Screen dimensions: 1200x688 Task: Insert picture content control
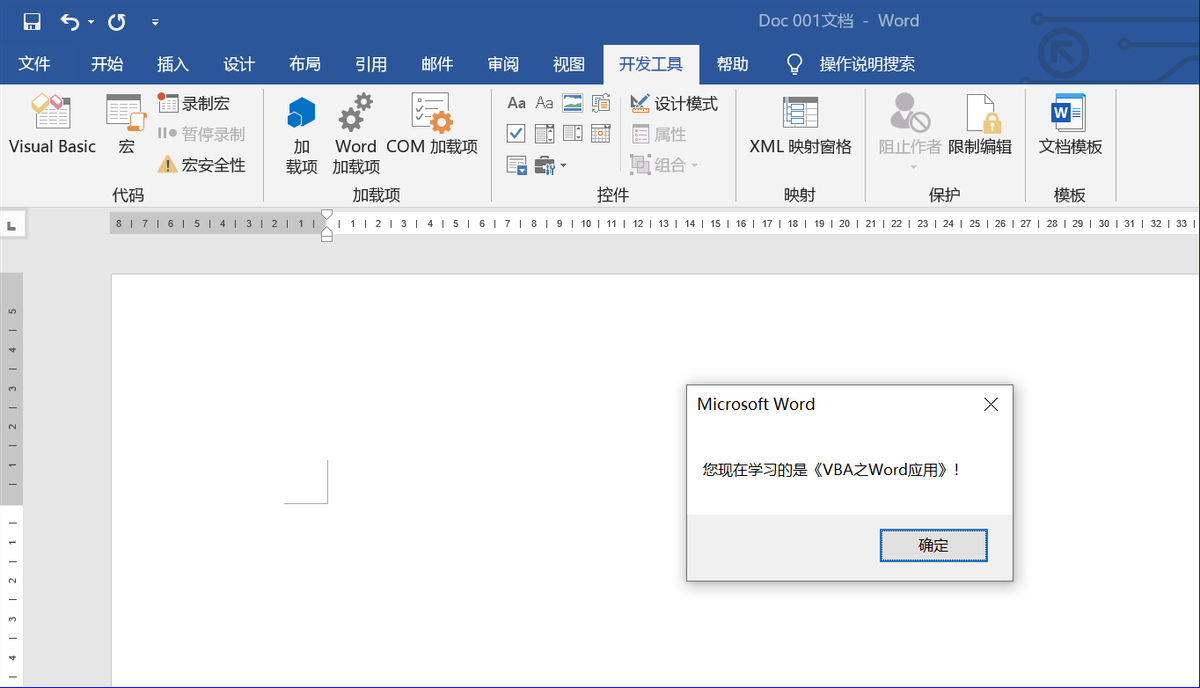point(573,103)
